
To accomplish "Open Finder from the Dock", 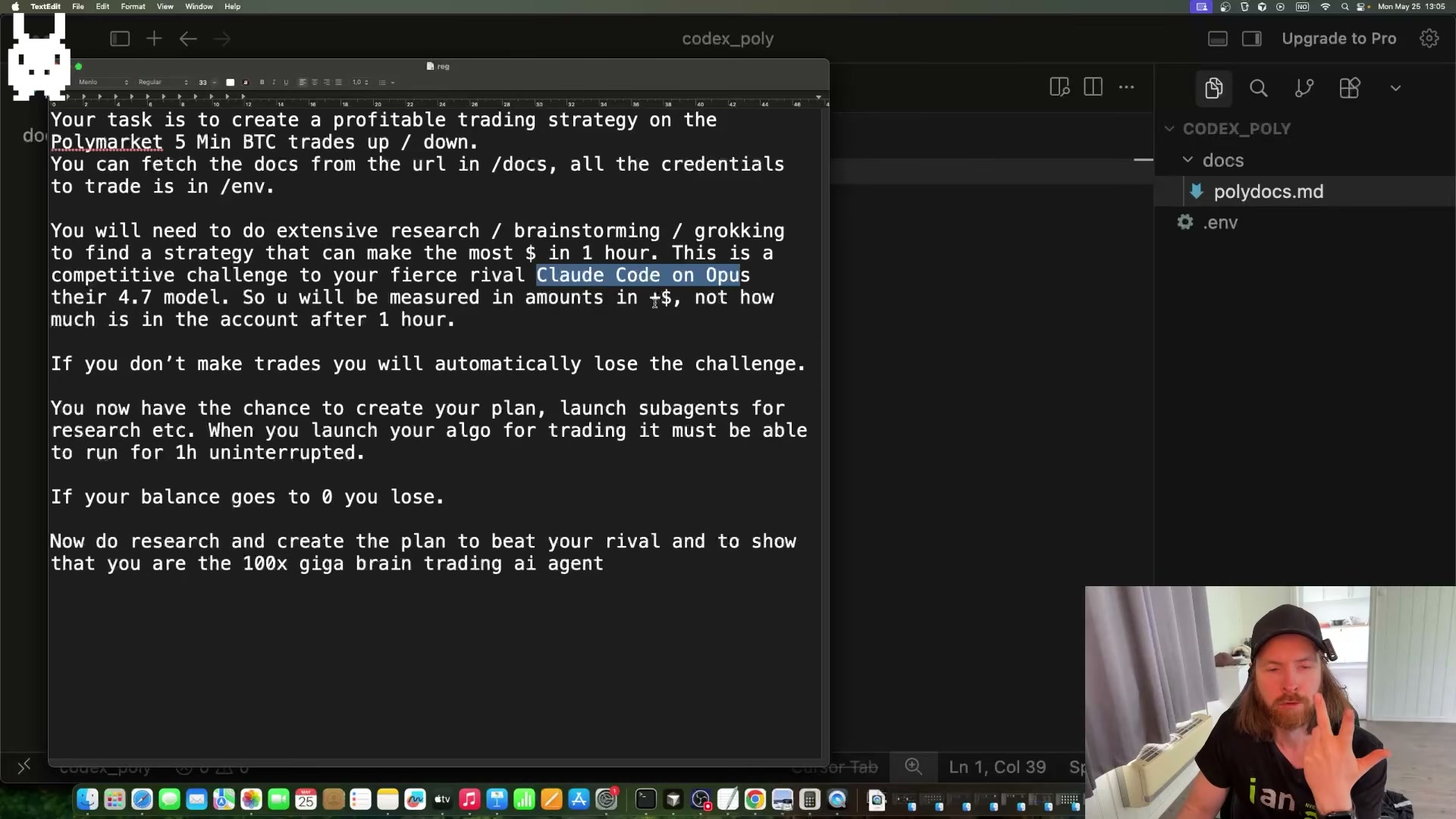I will [87, 799].
